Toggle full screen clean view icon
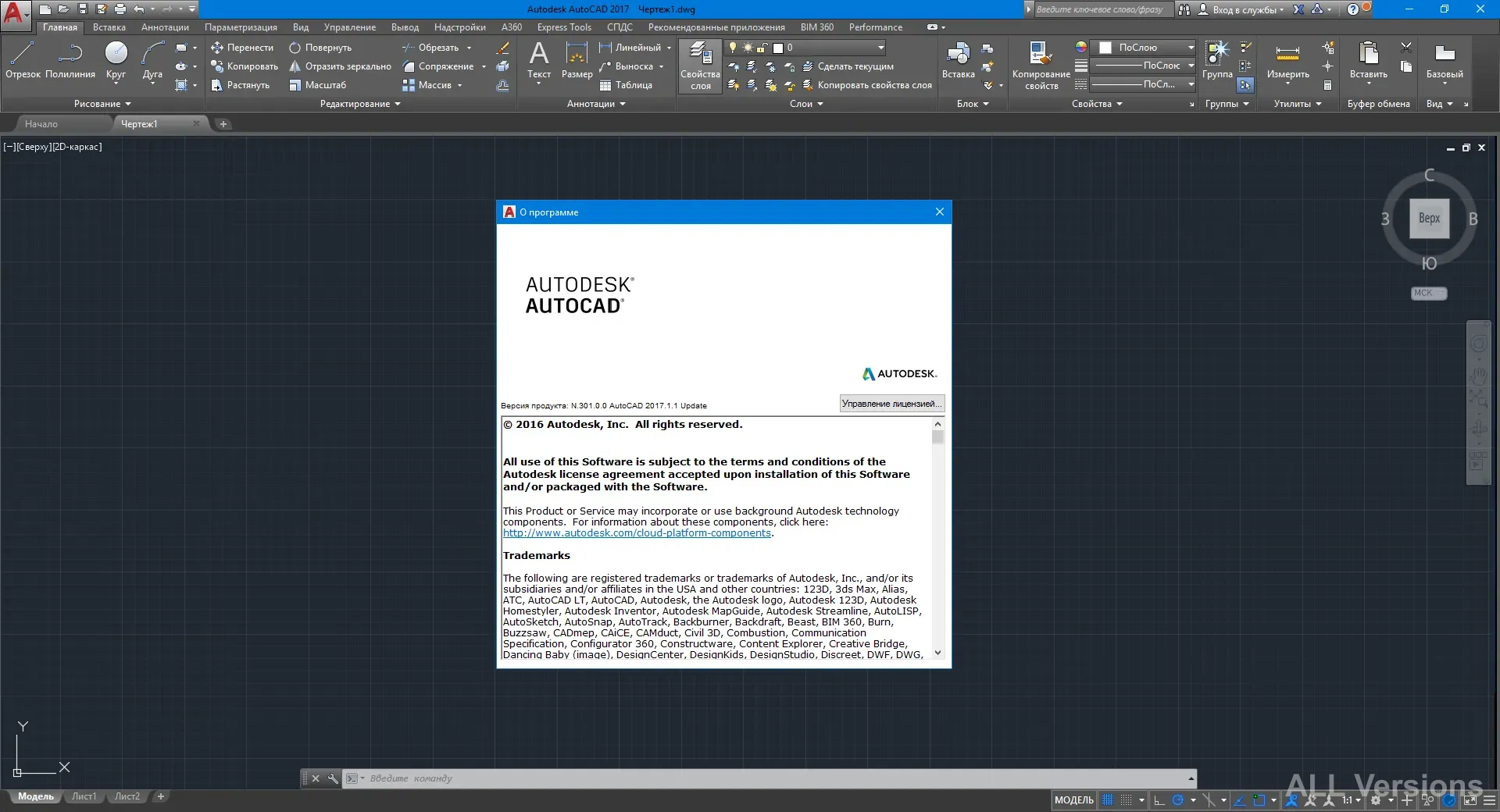Screen dimensions: 1500x812 coord(1470,800)
